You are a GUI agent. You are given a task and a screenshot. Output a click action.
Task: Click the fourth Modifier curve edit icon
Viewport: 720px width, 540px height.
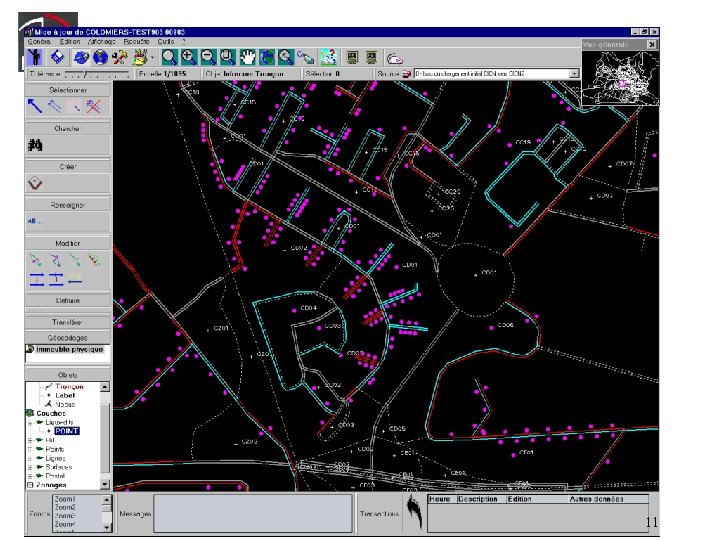point(95,260)
